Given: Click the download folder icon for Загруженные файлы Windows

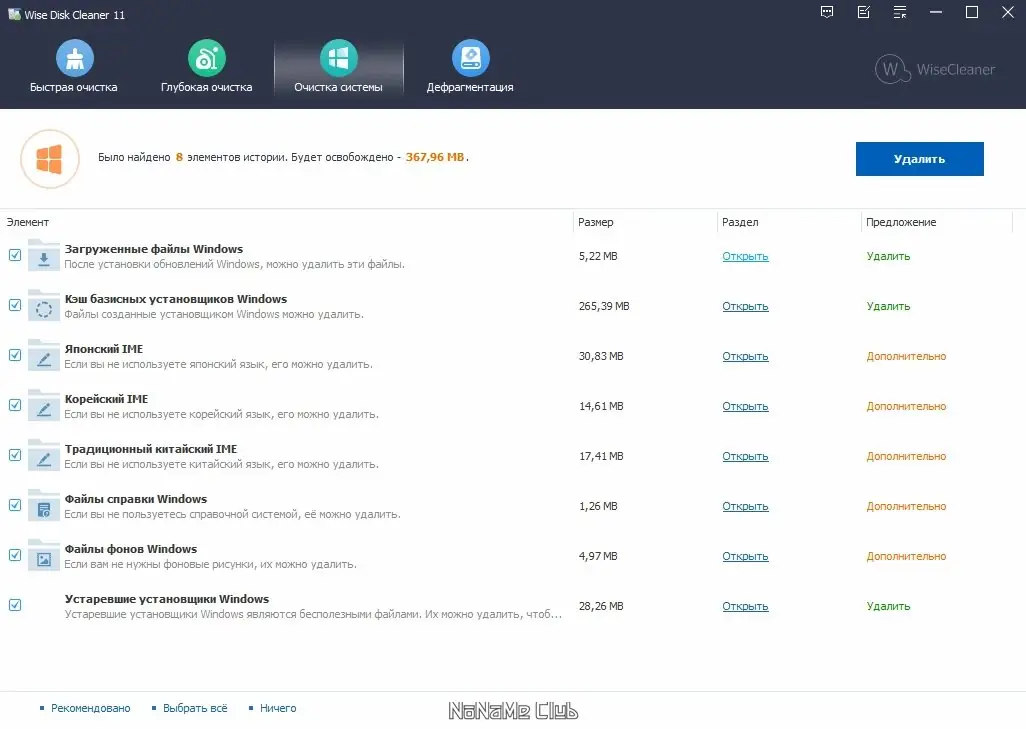Looking at the screenshot, I should coord(44,256).
